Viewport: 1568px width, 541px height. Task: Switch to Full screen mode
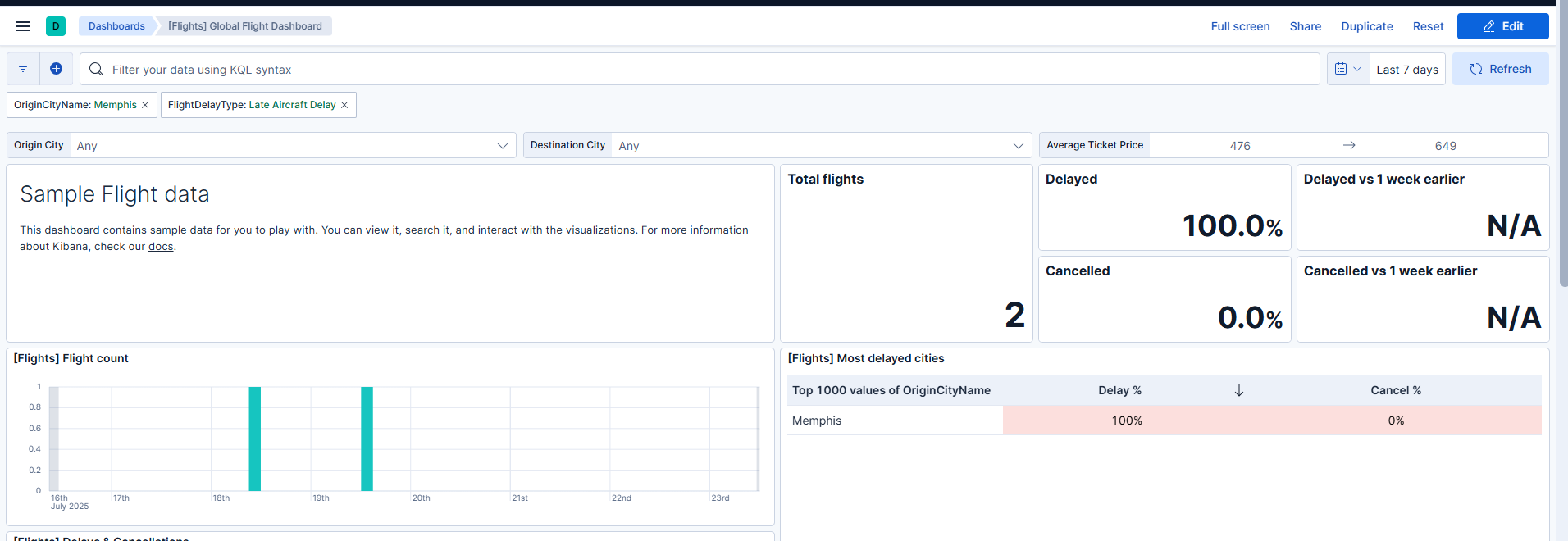(x=1240, y=26)
